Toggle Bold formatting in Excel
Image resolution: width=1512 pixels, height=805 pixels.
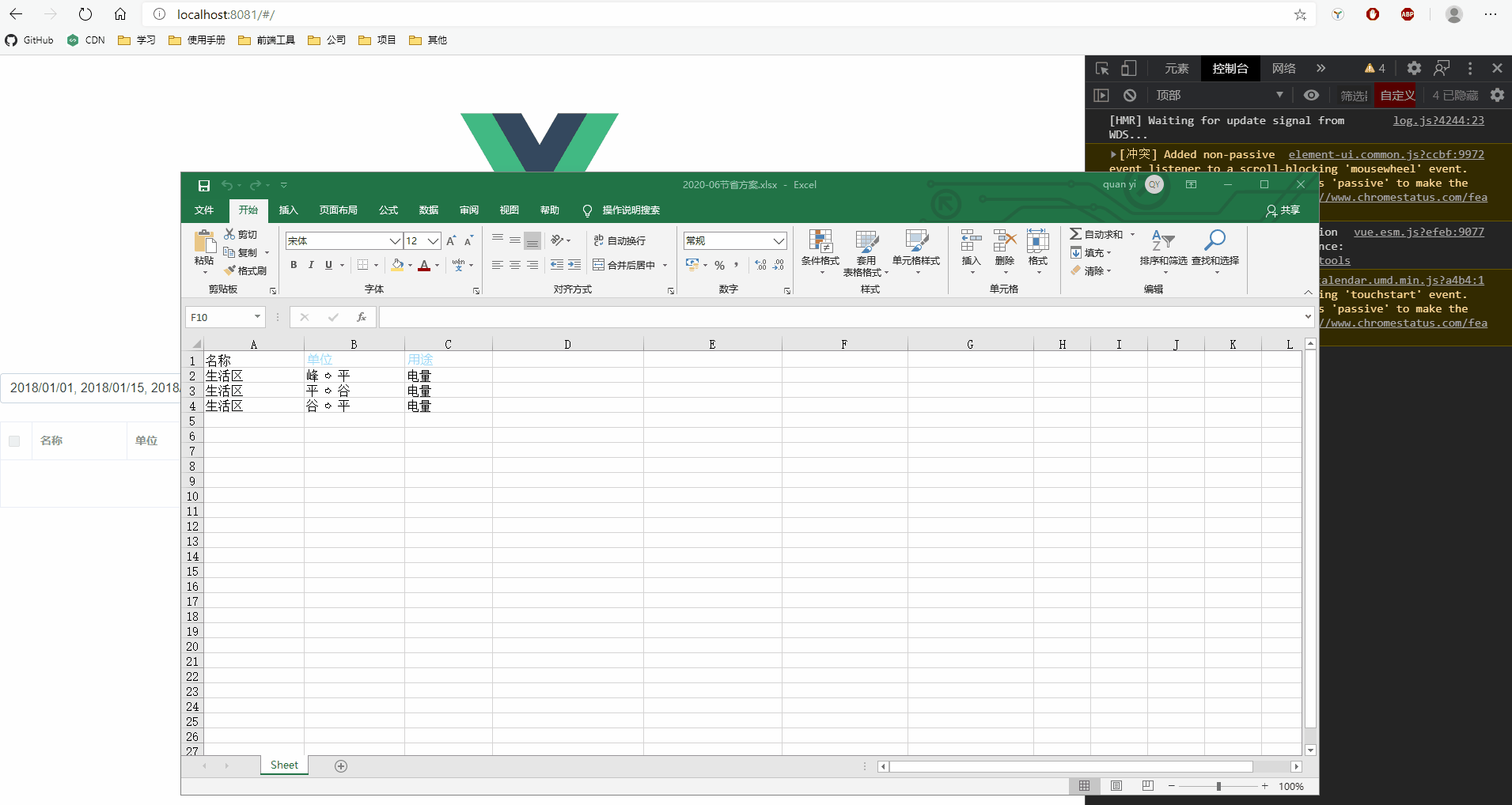(294, 265)
